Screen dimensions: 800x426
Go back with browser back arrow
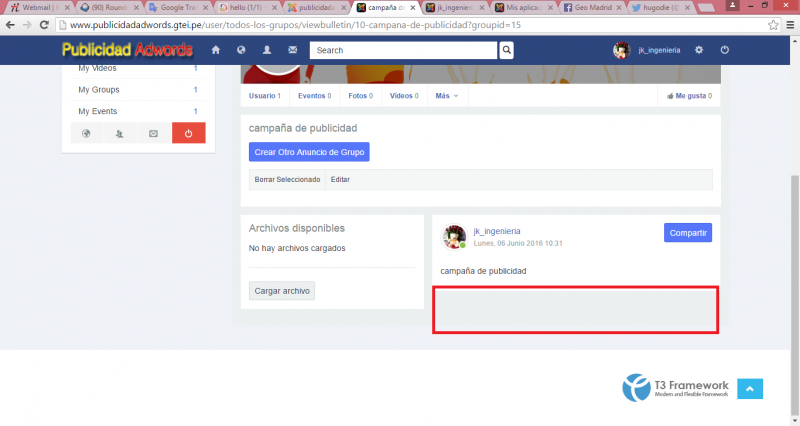[x=11, y=25]
